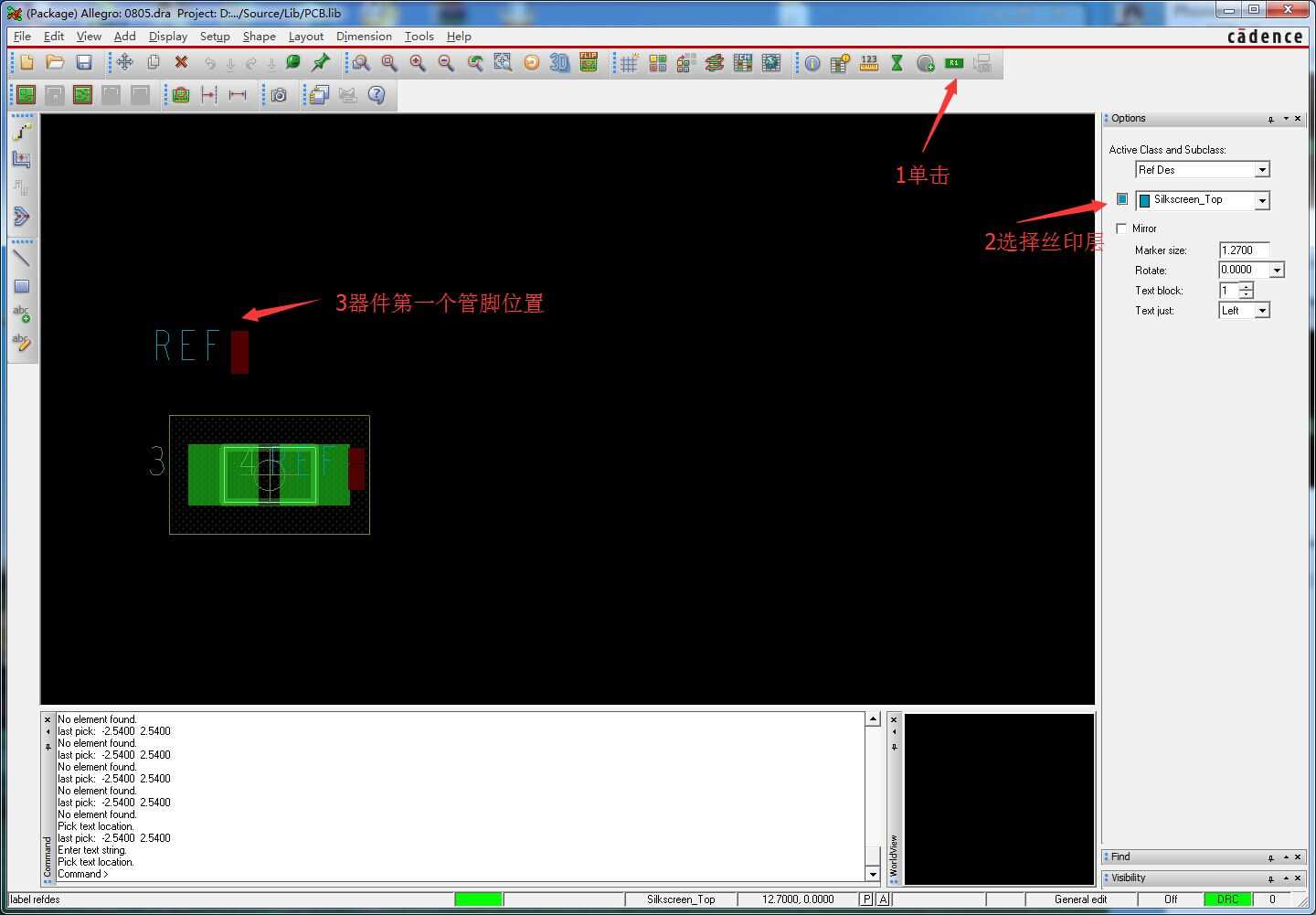Image resolution: width=1316 pixels, height=915 pixels.
Task: Open the Shape menu
Action: tap(260, 37)
